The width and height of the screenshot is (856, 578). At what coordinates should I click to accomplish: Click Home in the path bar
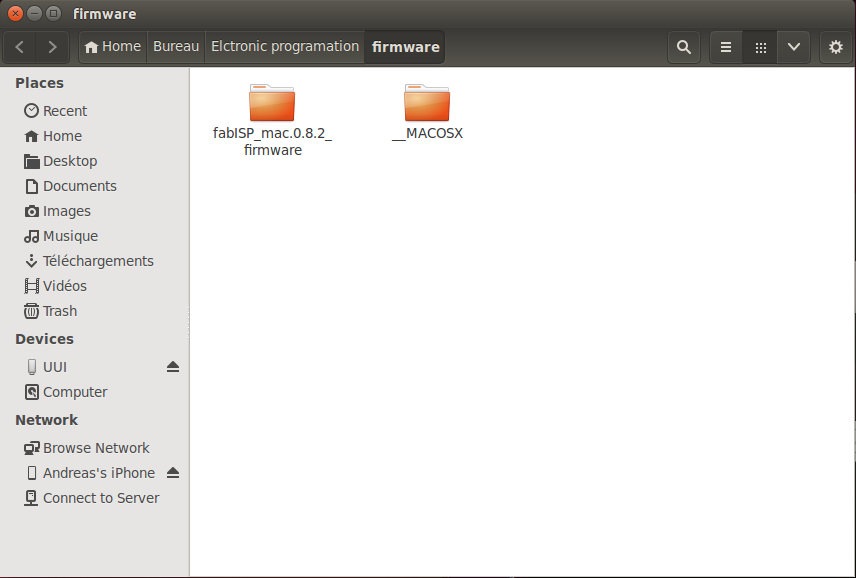pos(113,47)
